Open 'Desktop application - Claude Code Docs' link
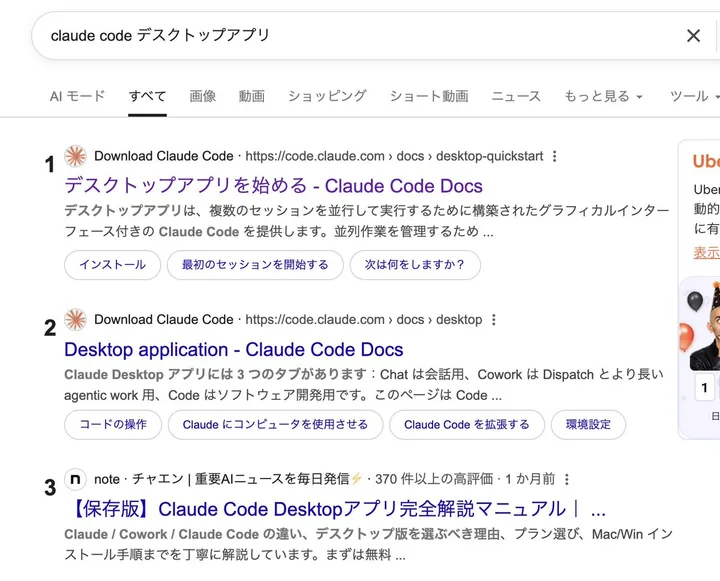Screen dimensions: 720x581 (234, 350)
